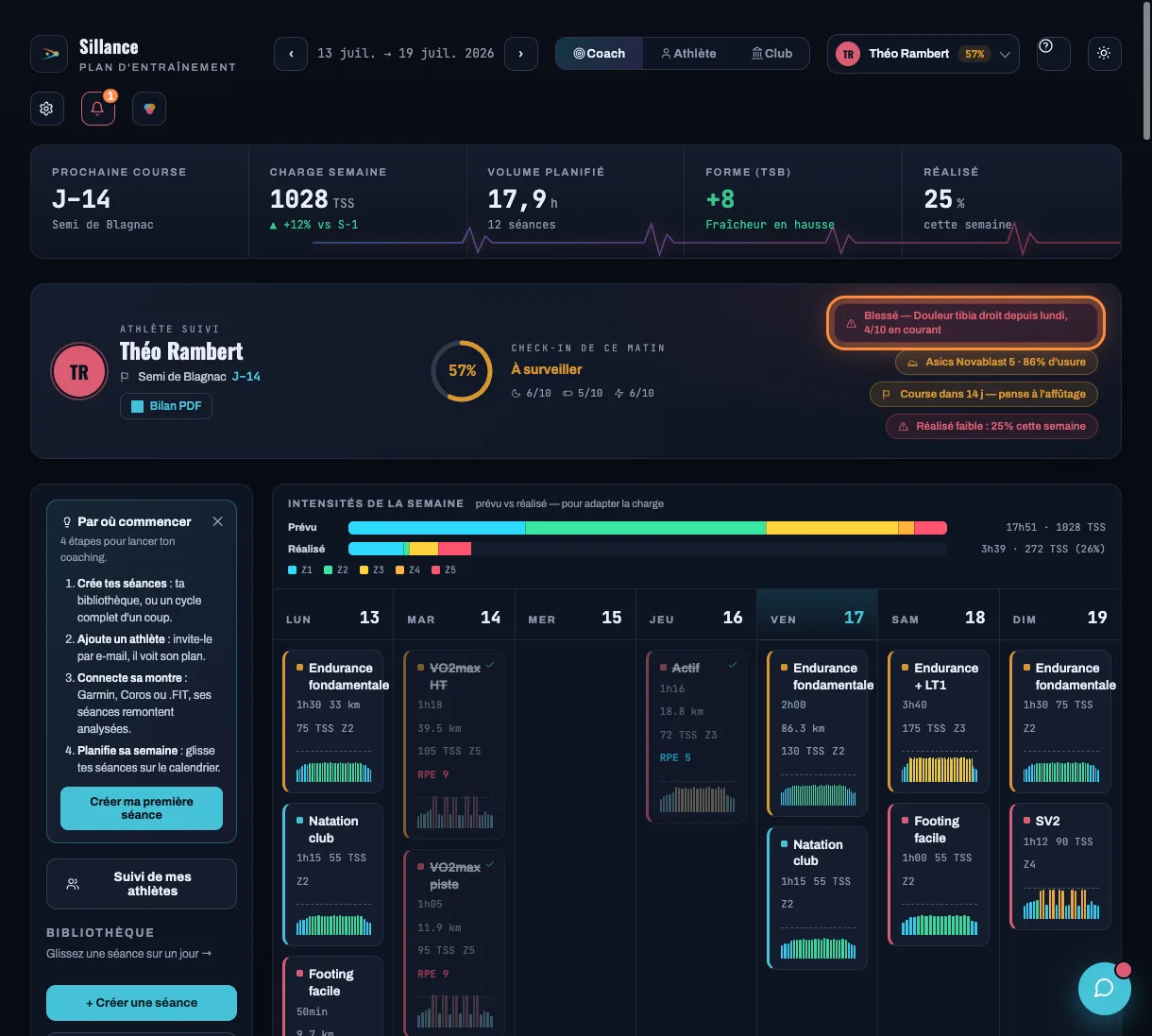Open Théo Rambert athlete dropdown

(x=923, y=54)
